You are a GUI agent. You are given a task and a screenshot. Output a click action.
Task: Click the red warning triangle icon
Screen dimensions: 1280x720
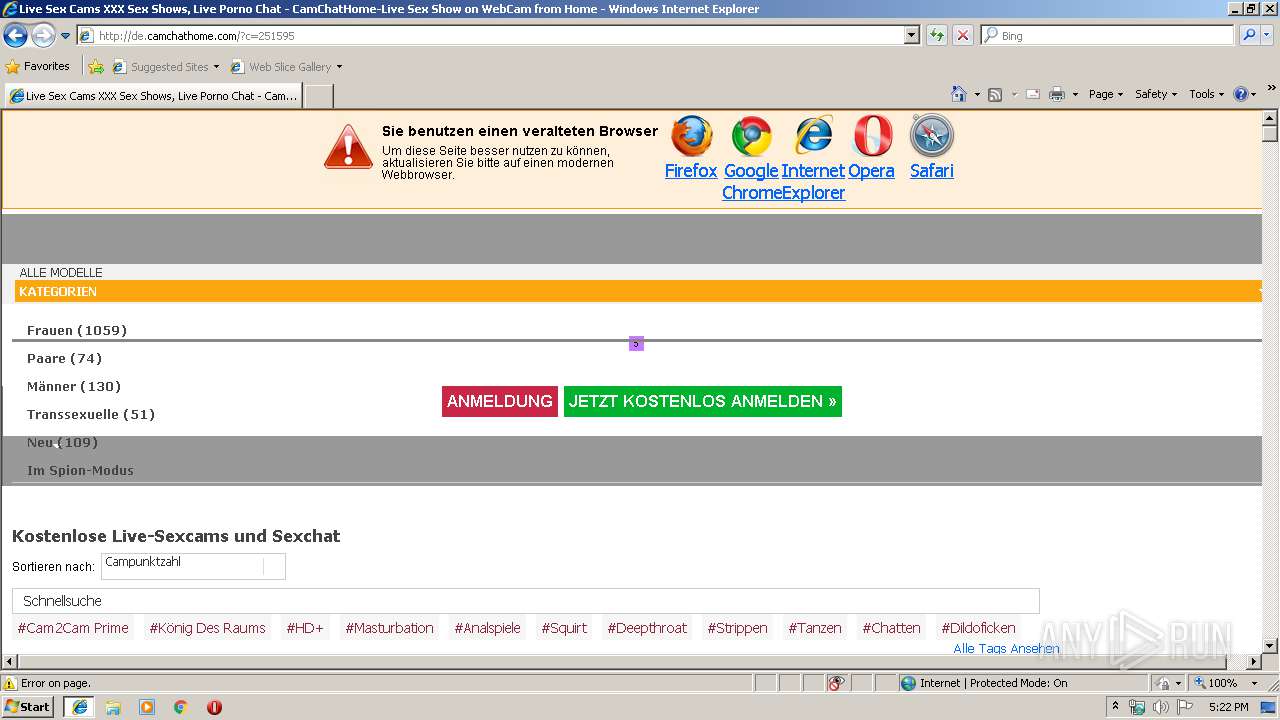tap(348, 147)
